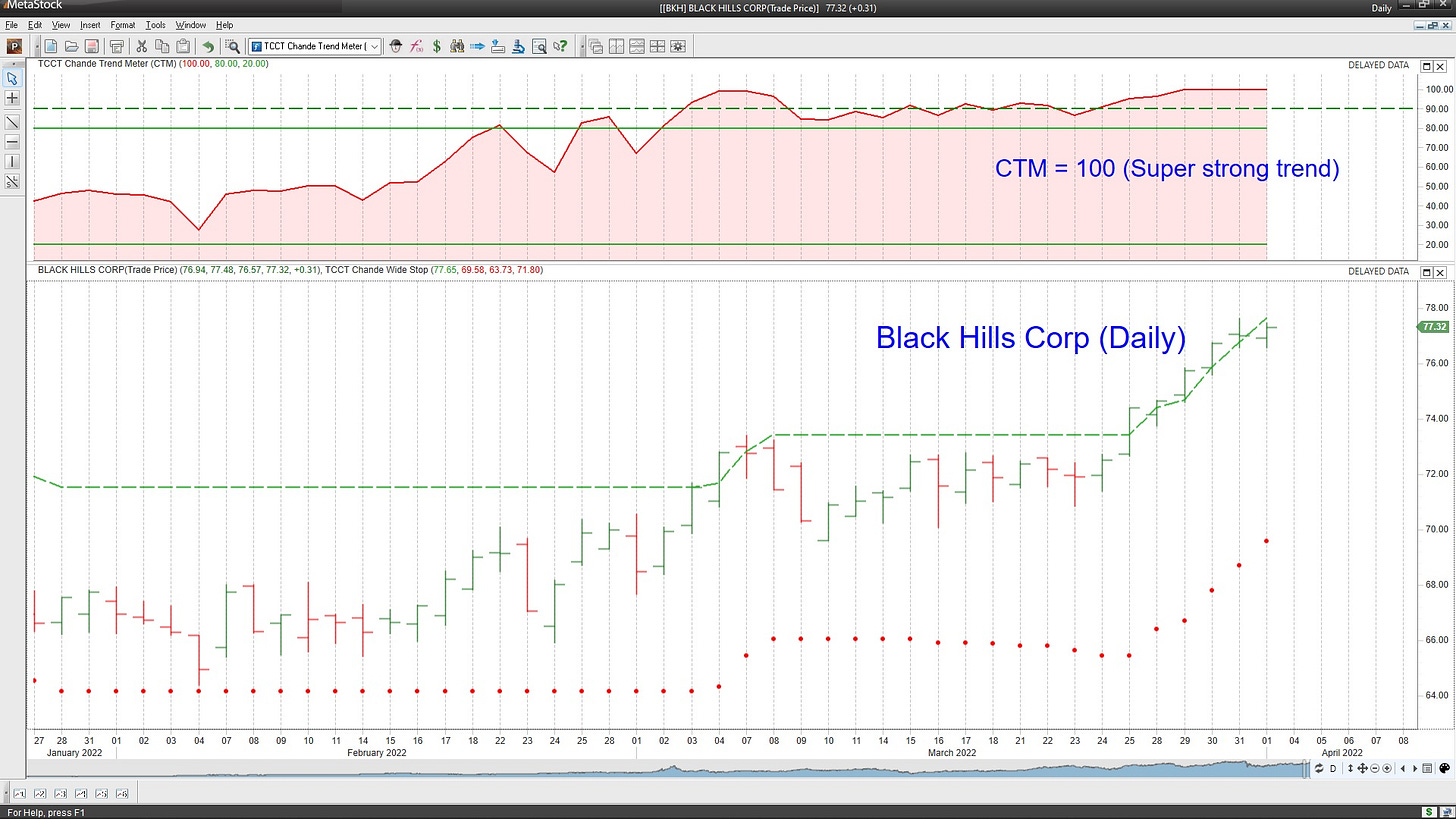The image size is (1456, 819).
Task: Select the horizontal line tool
Action: [12, 142]
